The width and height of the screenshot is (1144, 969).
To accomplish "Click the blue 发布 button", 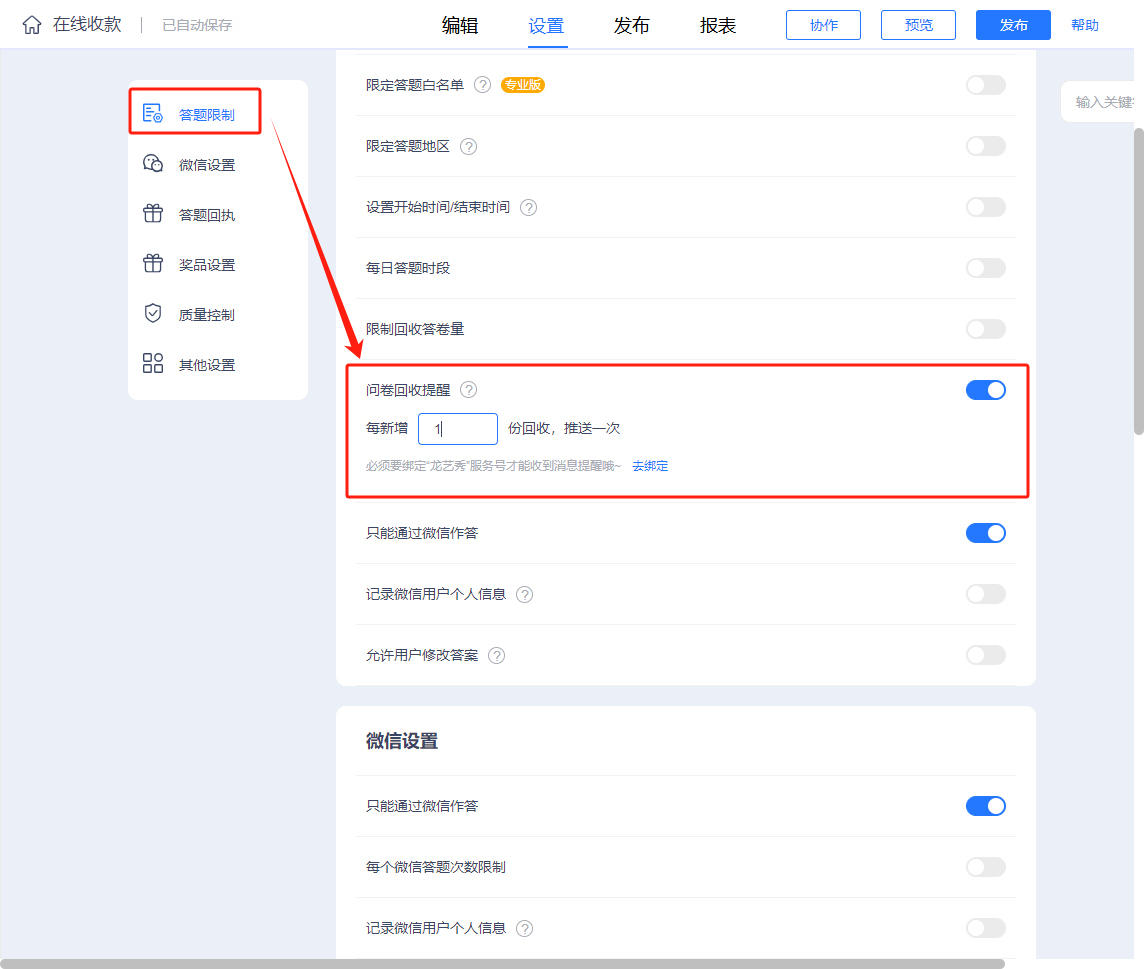I will click(1013, 25).
